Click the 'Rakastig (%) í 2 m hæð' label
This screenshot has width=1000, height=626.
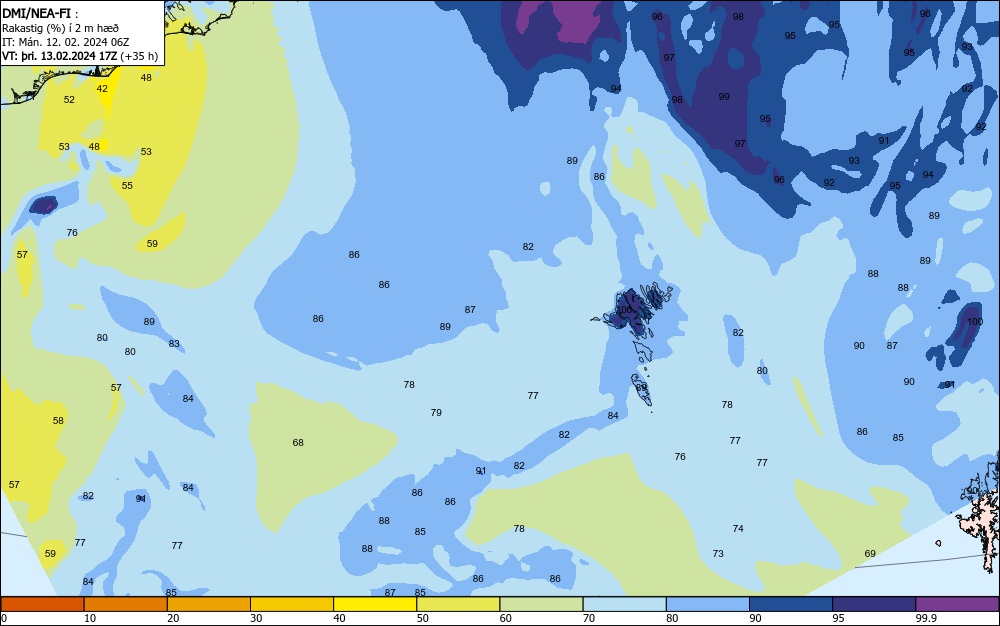(x=61, y=28)
